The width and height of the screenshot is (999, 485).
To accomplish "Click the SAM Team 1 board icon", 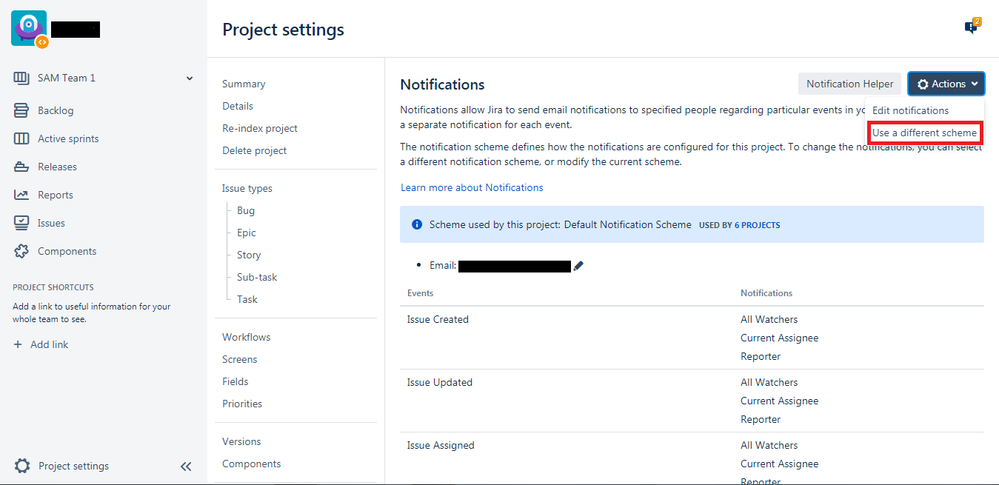I will [21, 78].
